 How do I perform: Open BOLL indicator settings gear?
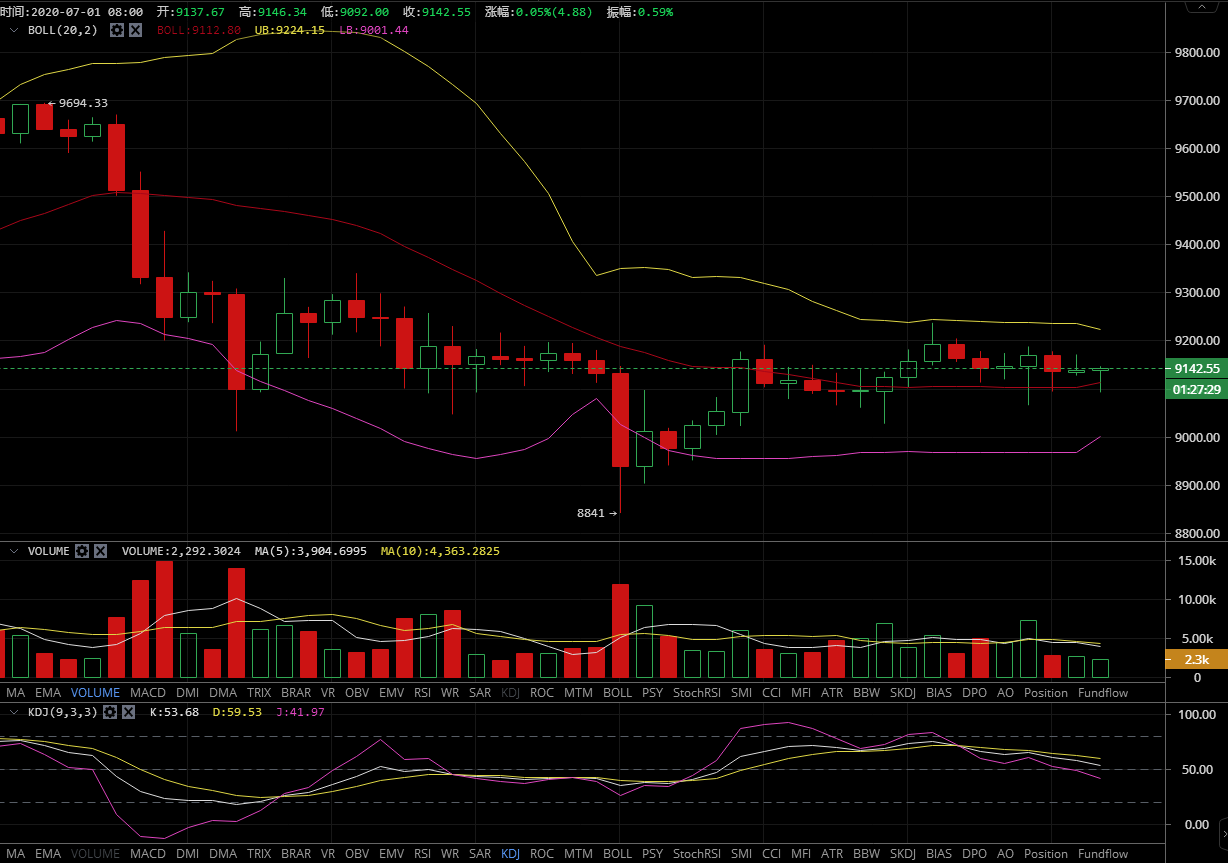[117, 30]
